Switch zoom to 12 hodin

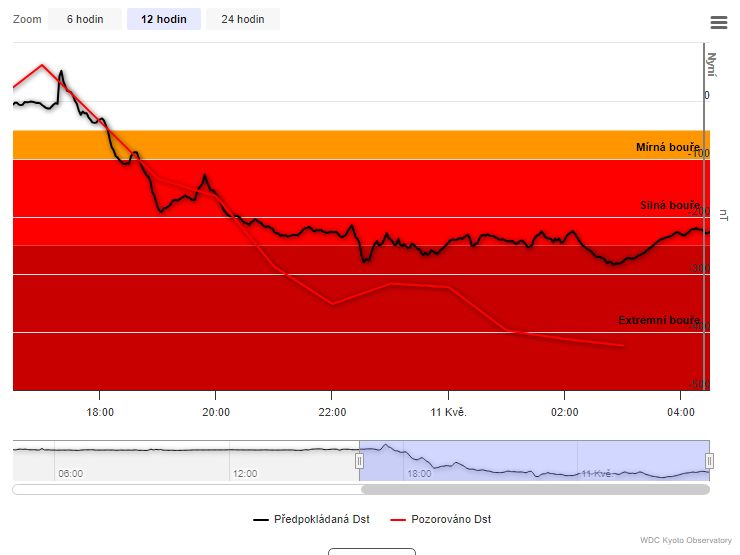pos(163,19)
